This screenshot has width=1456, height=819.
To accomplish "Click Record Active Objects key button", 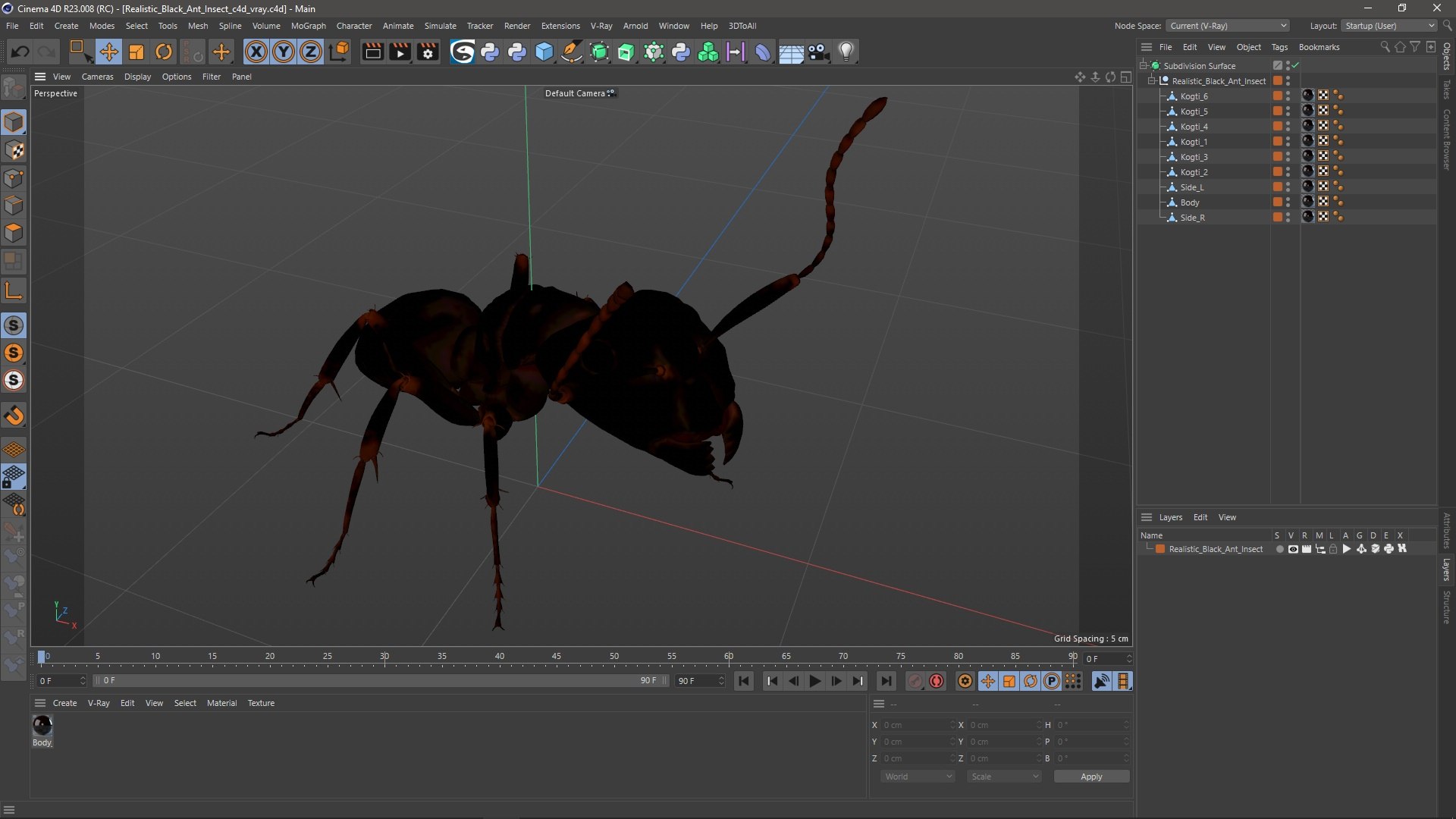I will pos(915,681).
